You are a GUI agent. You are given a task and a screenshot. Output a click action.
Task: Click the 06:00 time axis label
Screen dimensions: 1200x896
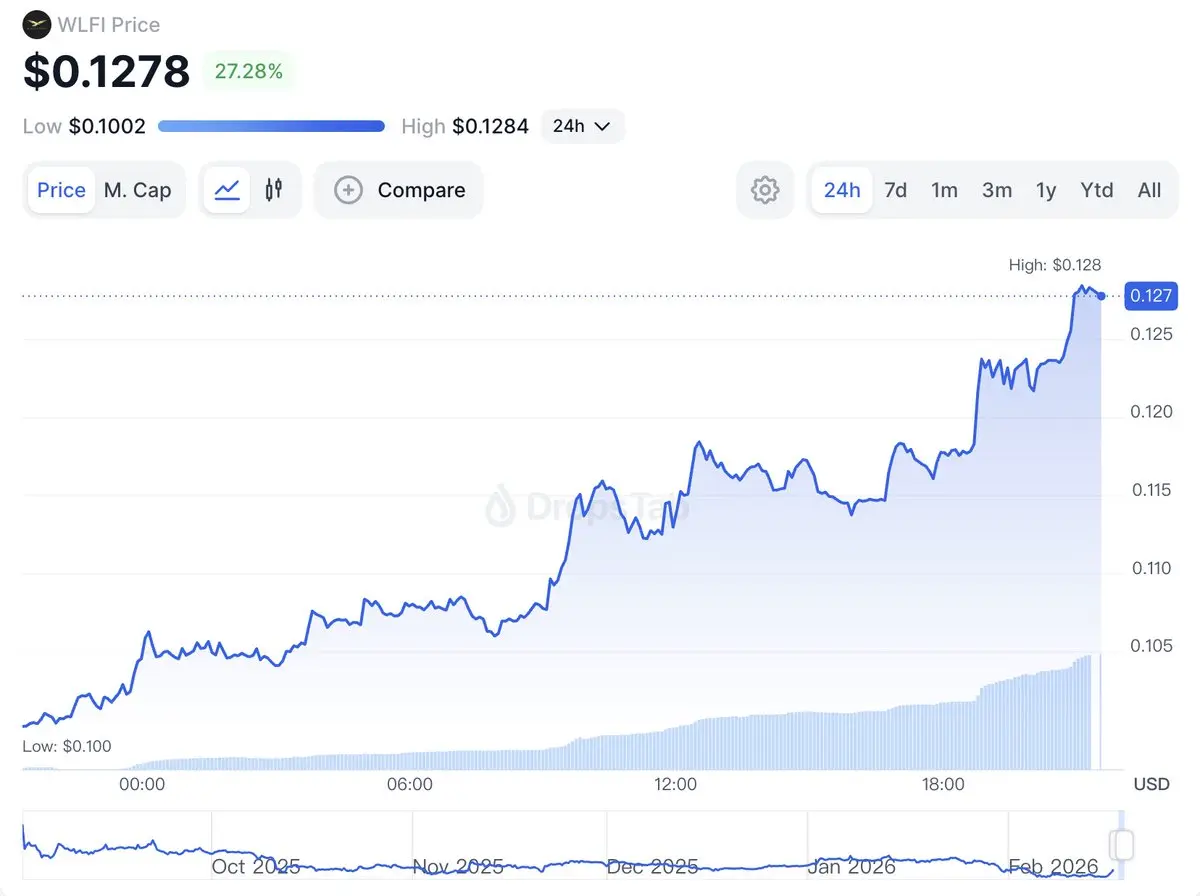coord(410,784)
